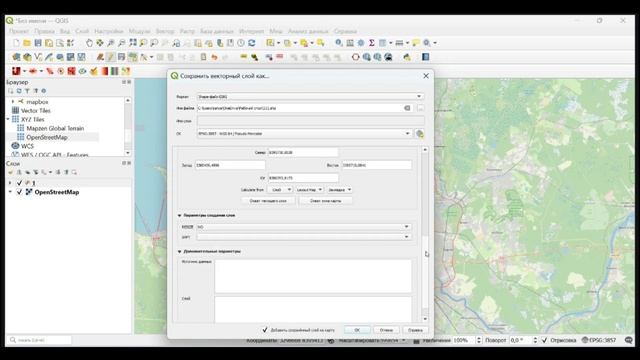Image resolution: width=640 pixels, height=360 pixels.
Task: Click the Identify Features icon
Action: click(339, 43)
